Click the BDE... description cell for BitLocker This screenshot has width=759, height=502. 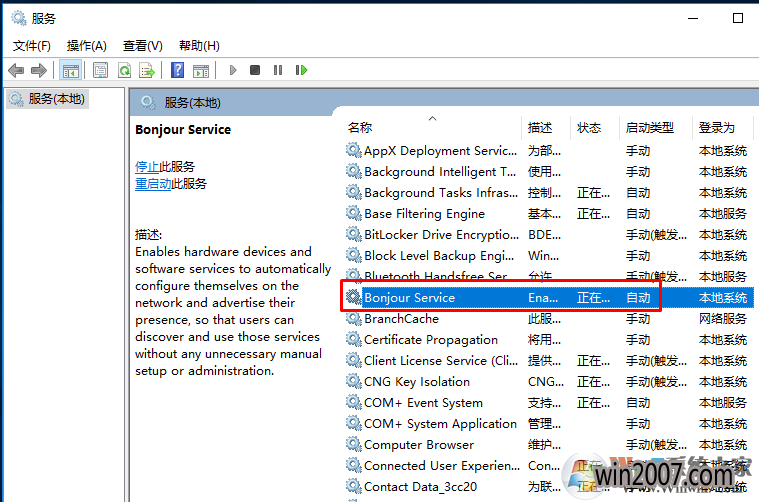[x=545, y=235]
